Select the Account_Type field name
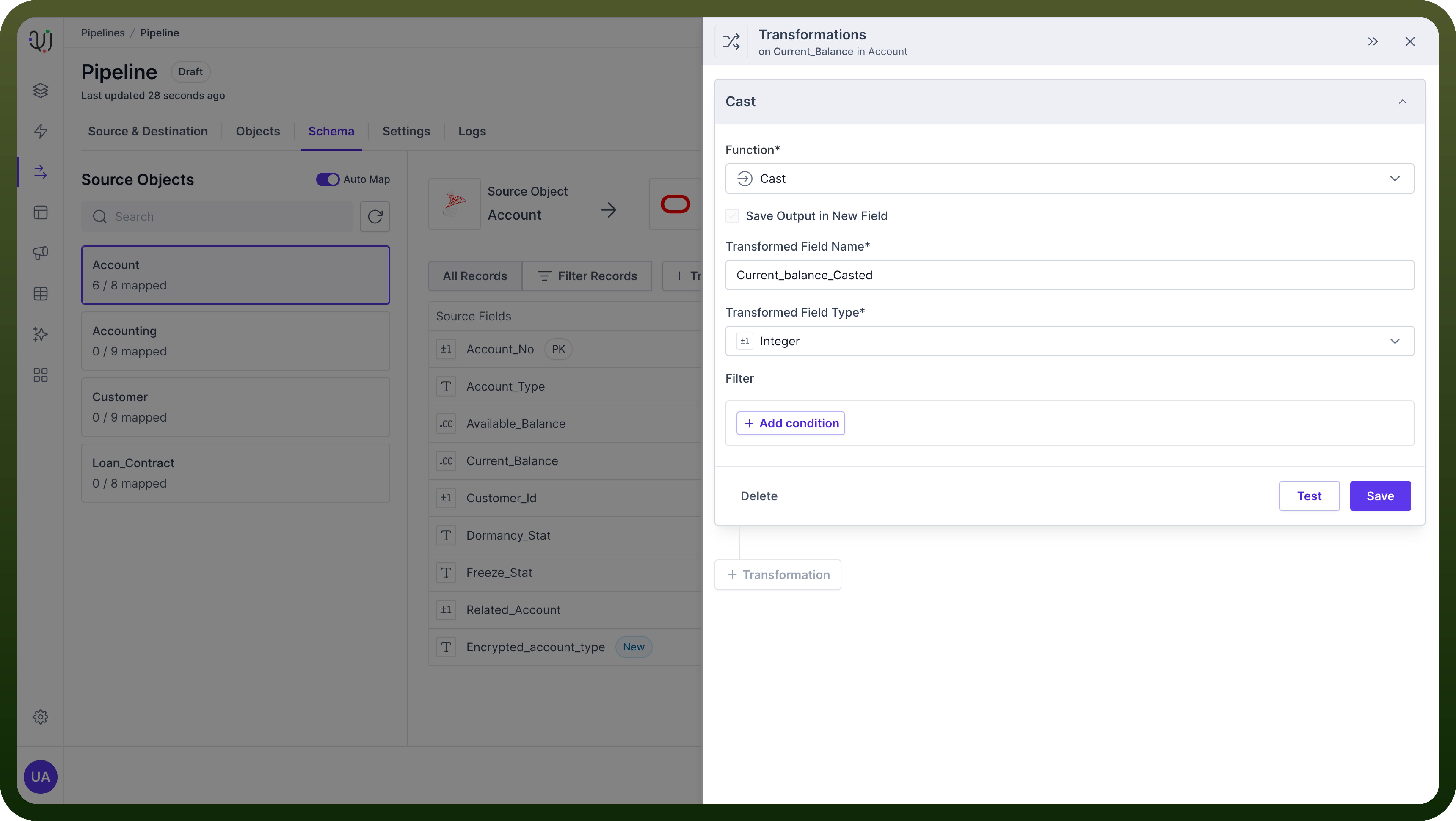Image resolution: width=1456 pixels, height=821 pixels. [505, 387]
